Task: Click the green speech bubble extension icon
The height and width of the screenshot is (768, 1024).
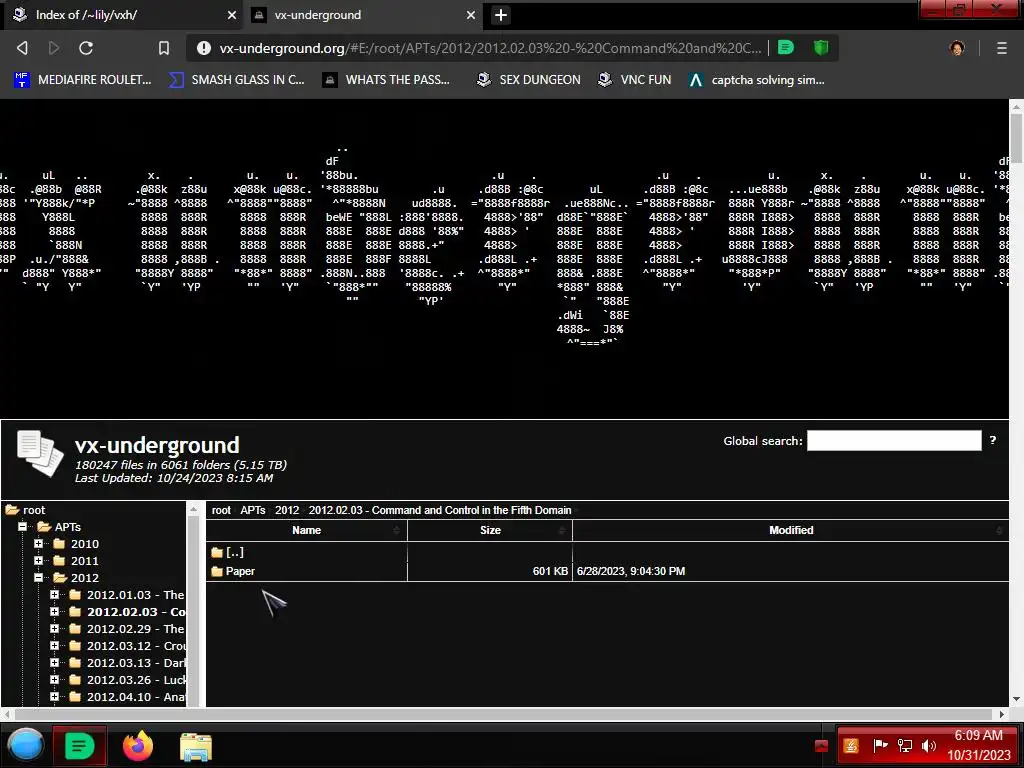Action: [x=786, y=48]
